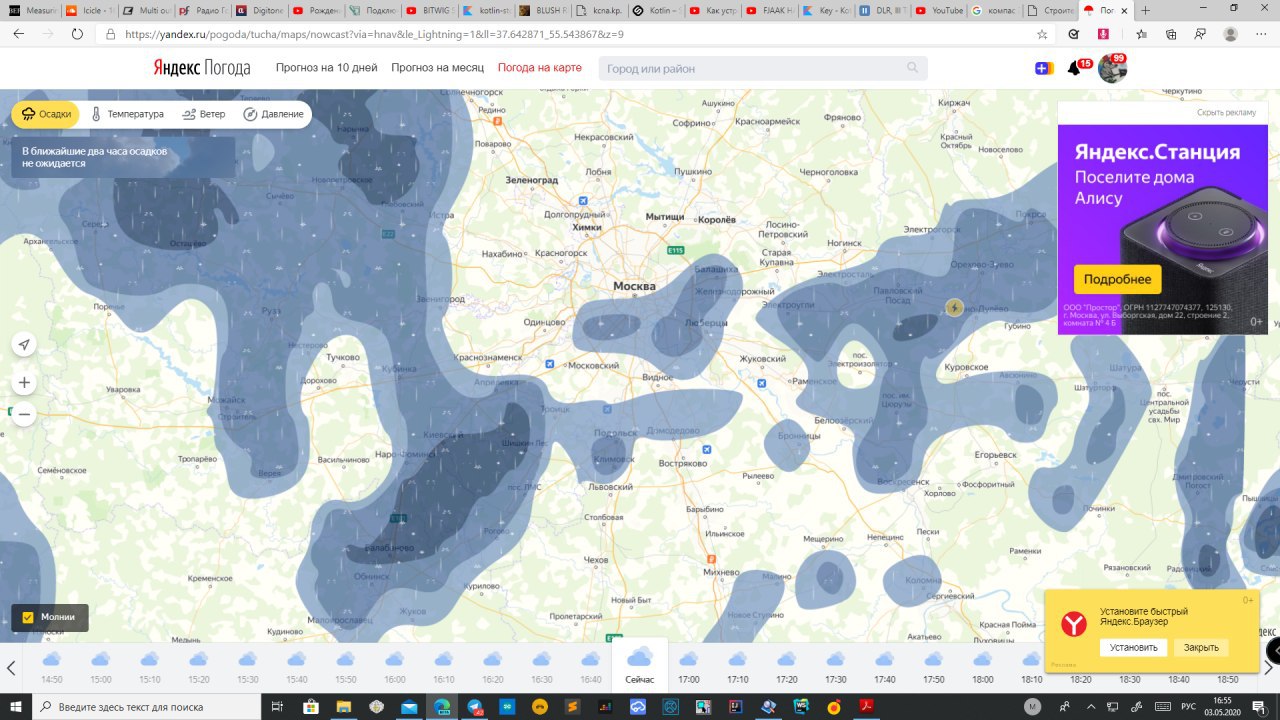Zoom in the map with plus button
This screenshot has width=1280, height=720.
click(24, 383)
